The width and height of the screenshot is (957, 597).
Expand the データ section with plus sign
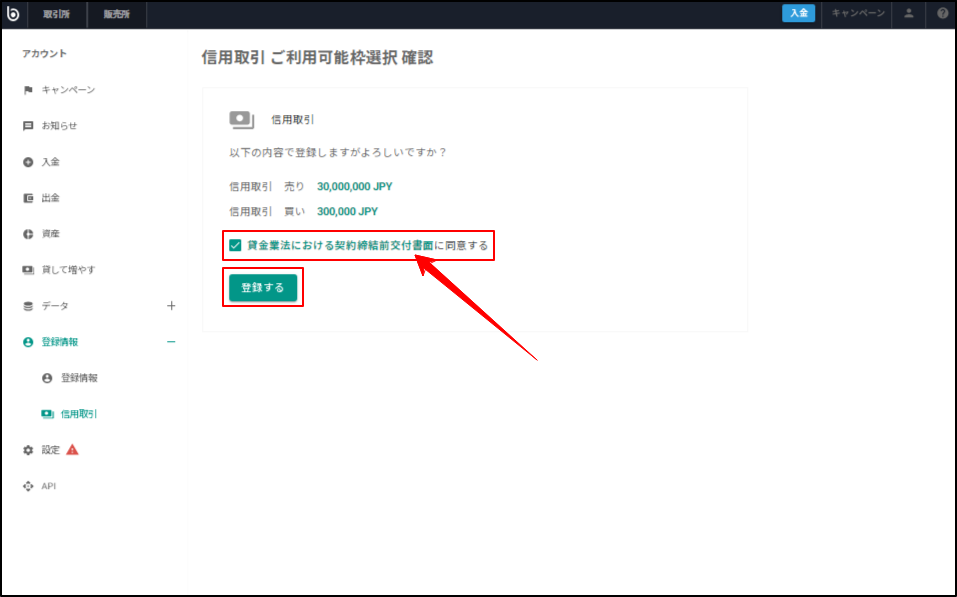click(x=171, y=306)
